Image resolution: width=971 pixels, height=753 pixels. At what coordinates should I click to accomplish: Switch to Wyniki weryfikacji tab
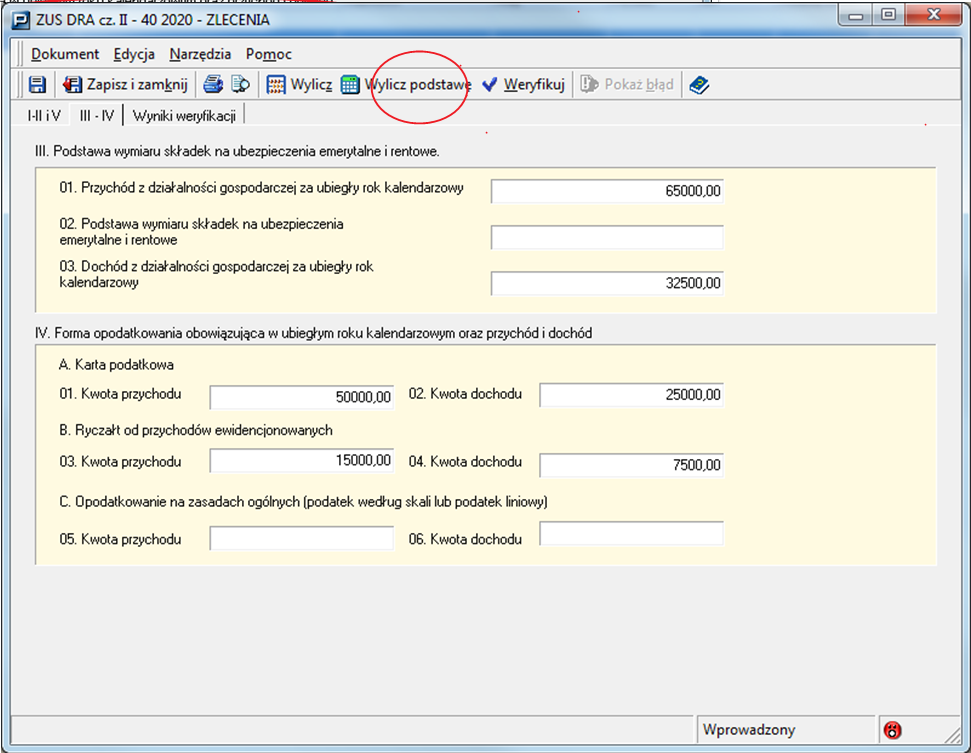click(x=184, y=115)
